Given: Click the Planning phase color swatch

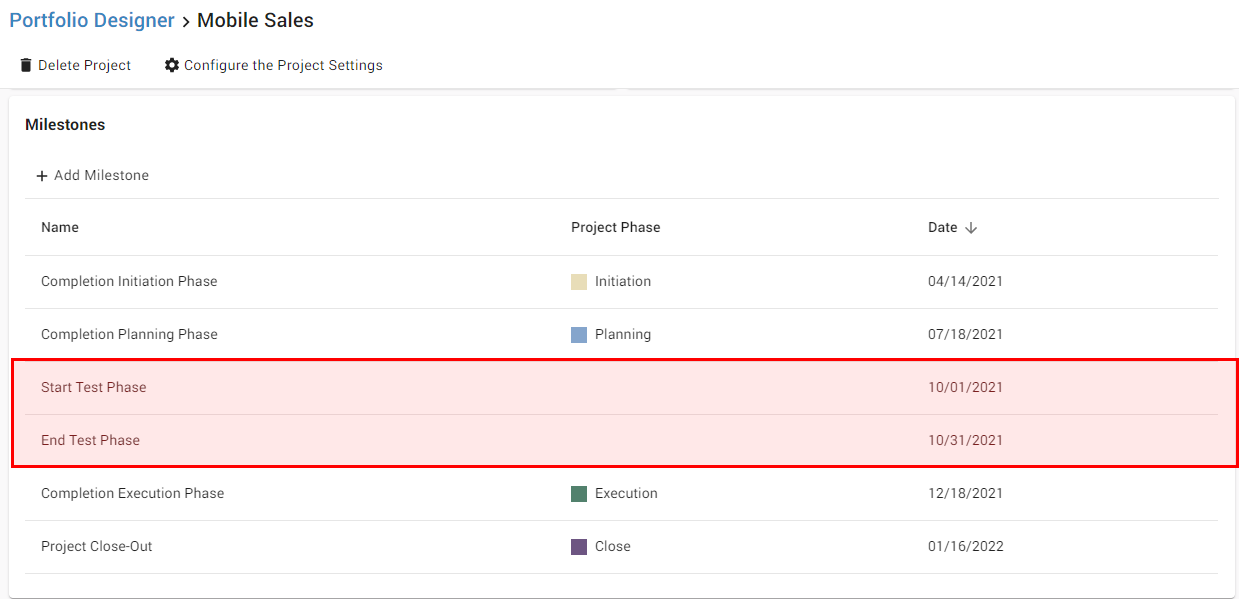Looking at the screenshot, I should pyautogui.click(x=579, y=335).
